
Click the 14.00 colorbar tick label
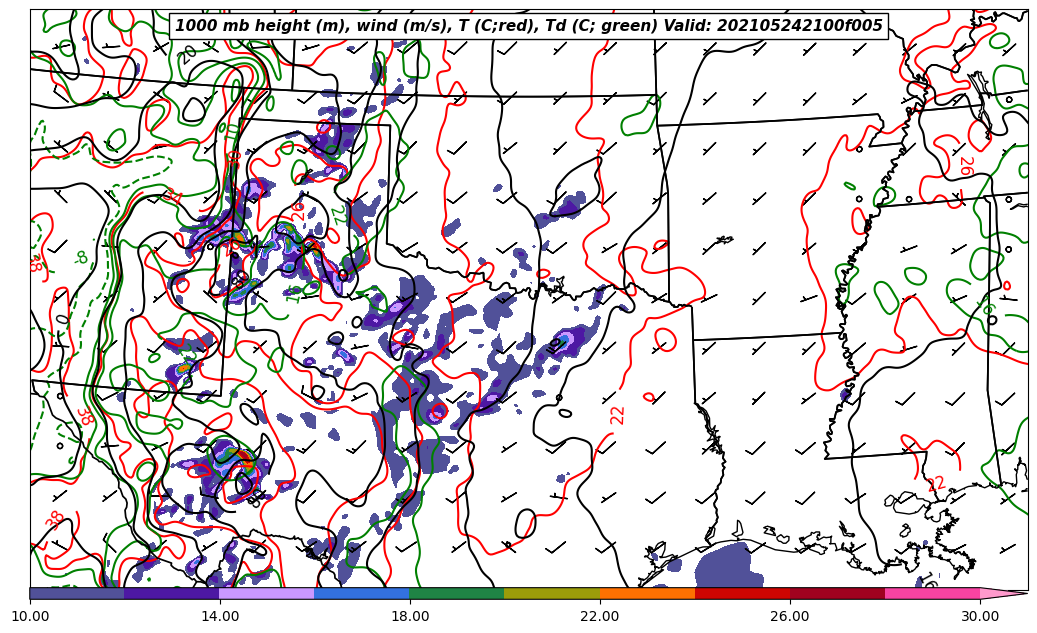[x=220, y=616]
